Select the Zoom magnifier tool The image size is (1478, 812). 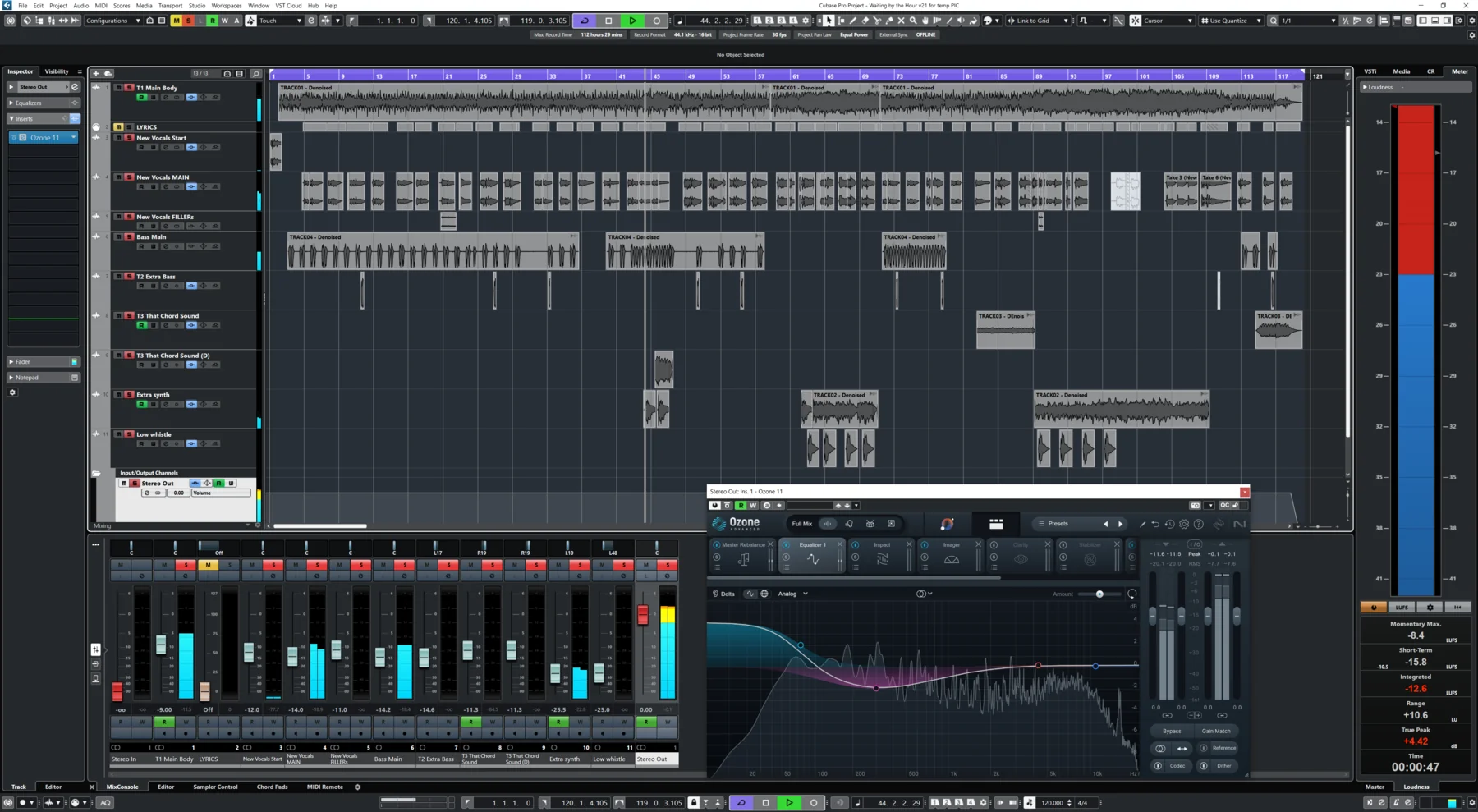tap(913, 21)
